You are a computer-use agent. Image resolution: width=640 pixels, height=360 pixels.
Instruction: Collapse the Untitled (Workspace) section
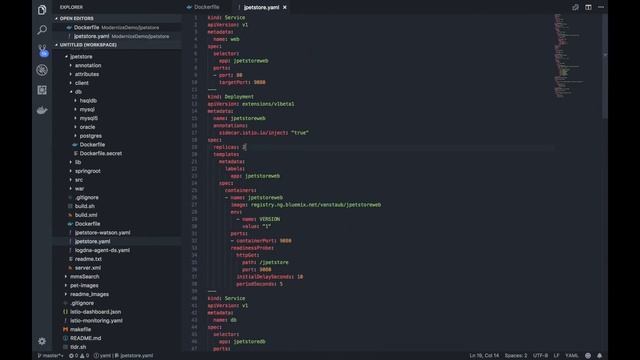tap(118, 45)
